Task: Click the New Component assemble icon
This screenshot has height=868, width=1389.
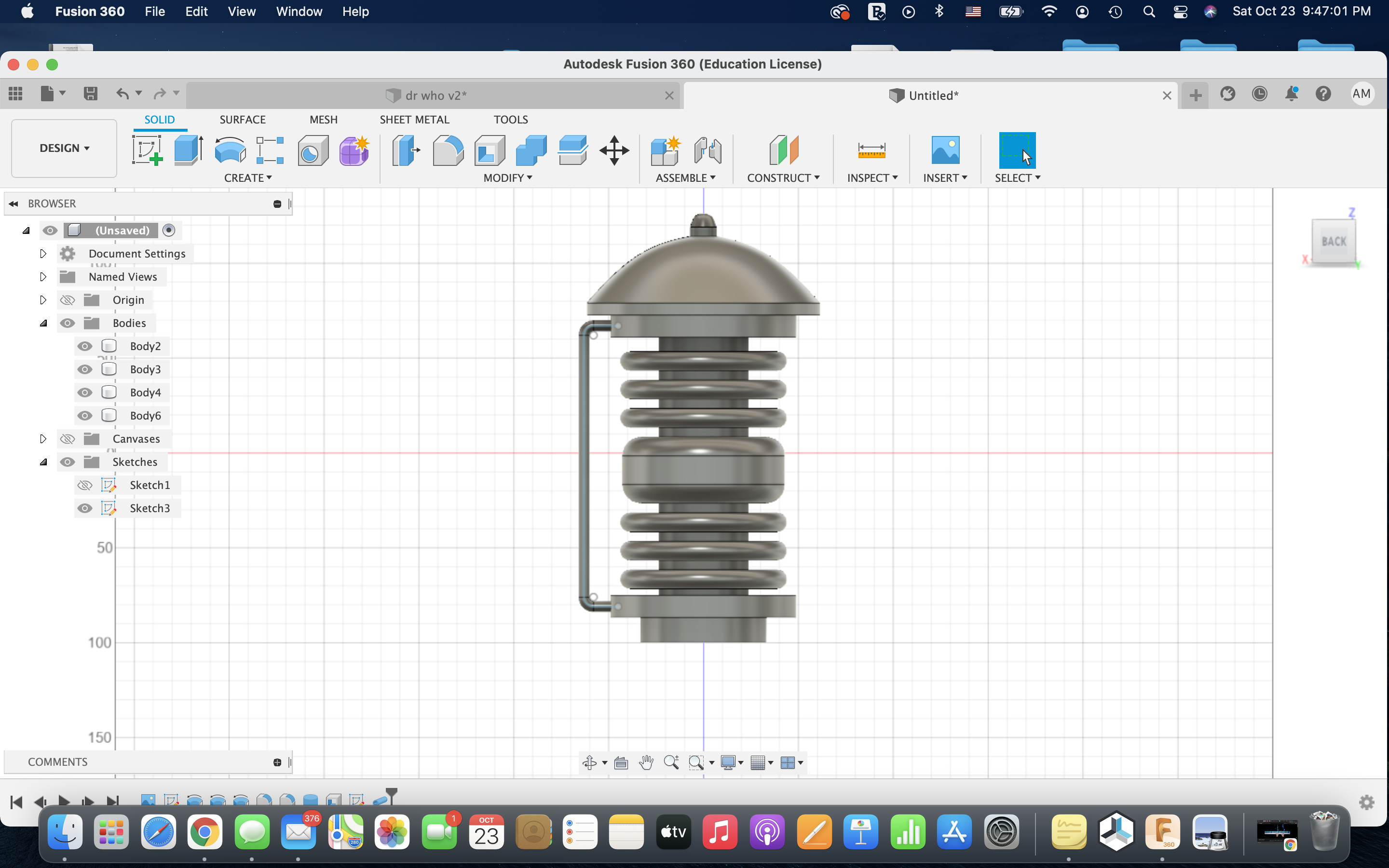Action: (x=665, y=150)
